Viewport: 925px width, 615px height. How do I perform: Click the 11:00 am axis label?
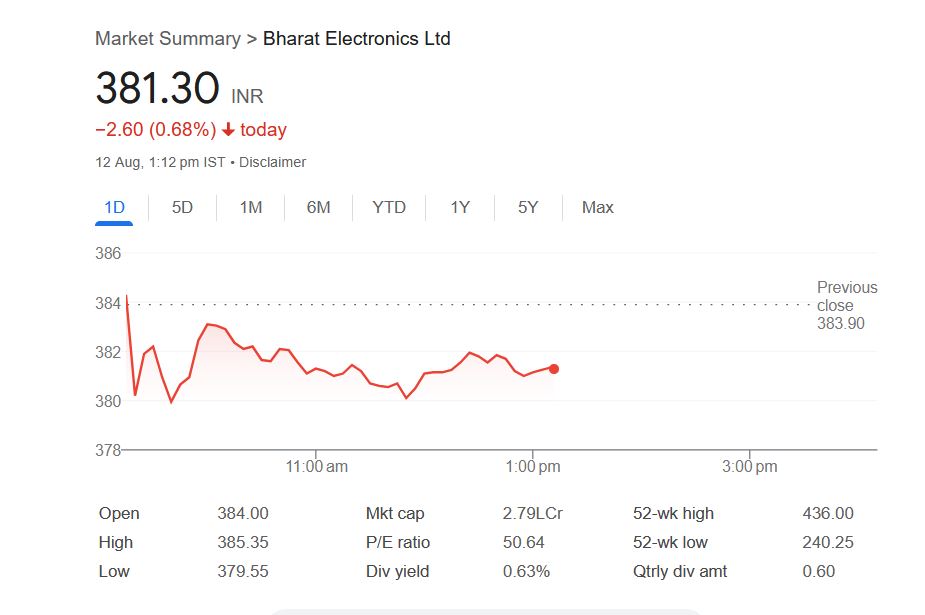(316, 467)
